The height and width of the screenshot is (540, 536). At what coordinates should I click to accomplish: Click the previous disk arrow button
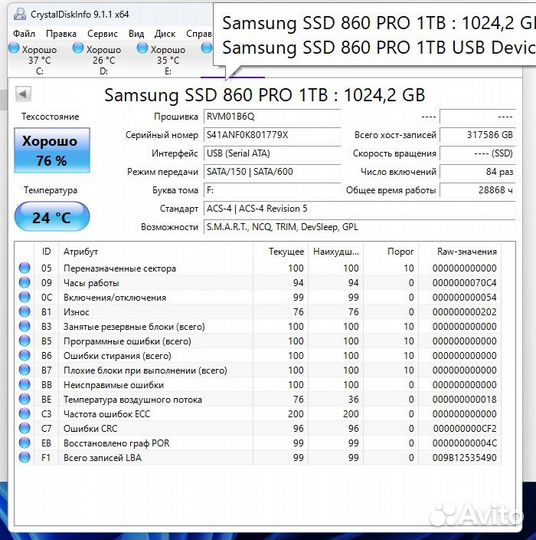[x=23, y=94]
